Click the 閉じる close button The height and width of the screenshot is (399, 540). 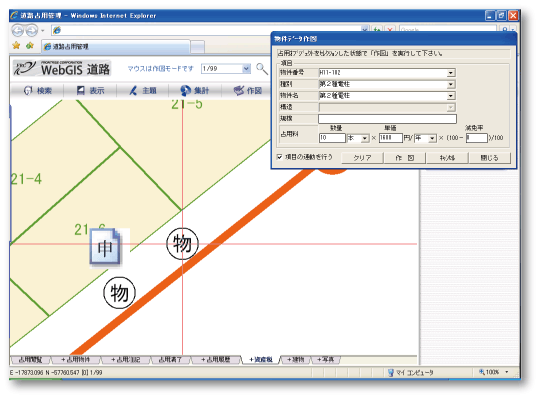point(489,158)
